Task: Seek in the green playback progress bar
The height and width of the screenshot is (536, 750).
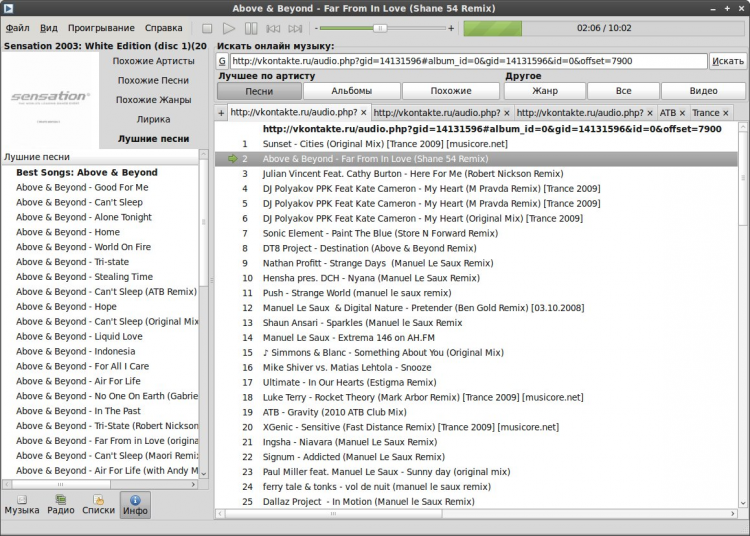Action: click(x=604, y=28)
